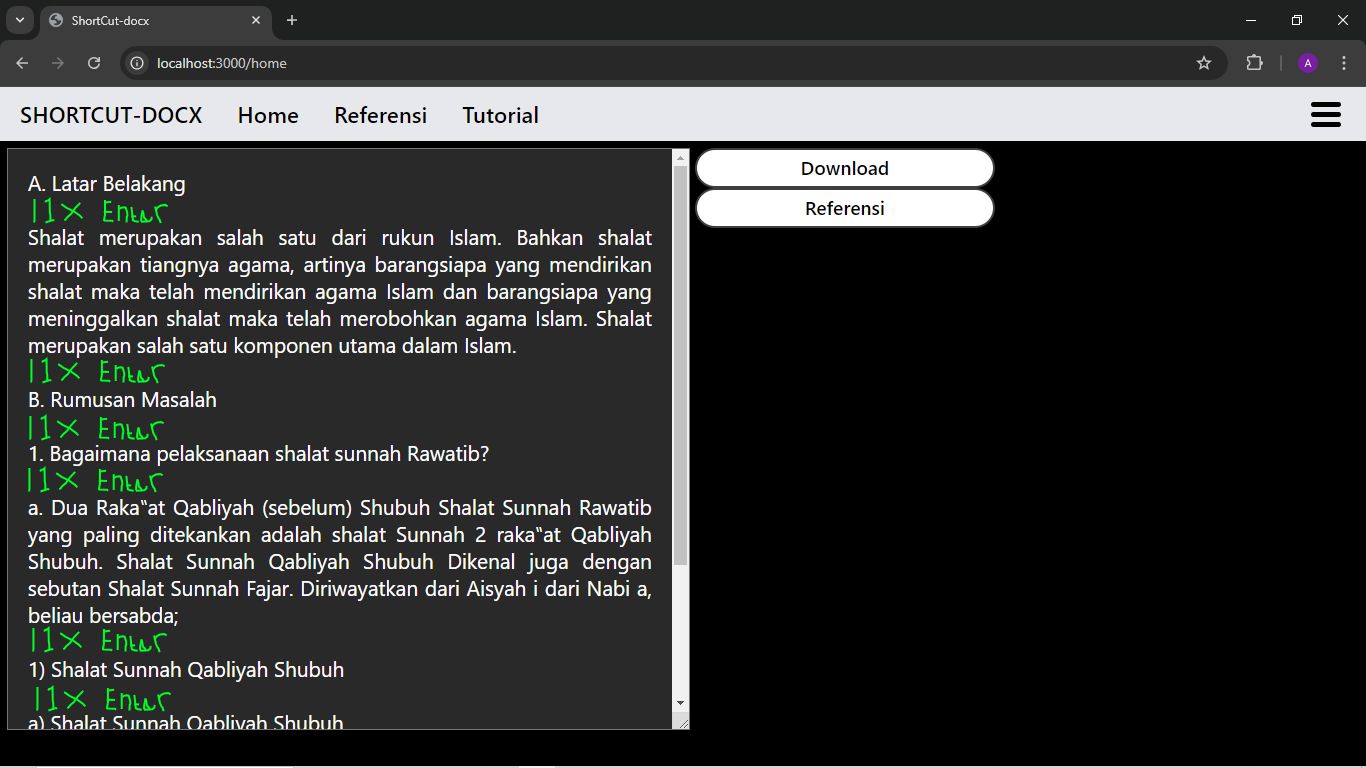Click '1. Bagaimana pelaksanaan shalat sunnah Rawatib?'
Screen dimensions: 1366x768
coord(258,454)
